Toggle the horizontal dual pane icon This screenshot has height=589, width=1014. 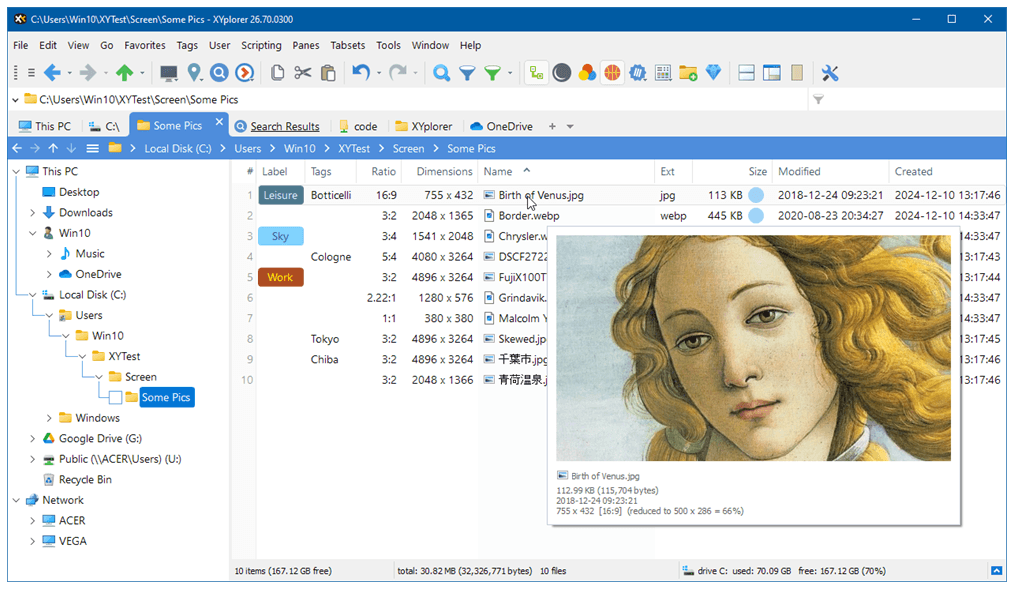(745, 72)
